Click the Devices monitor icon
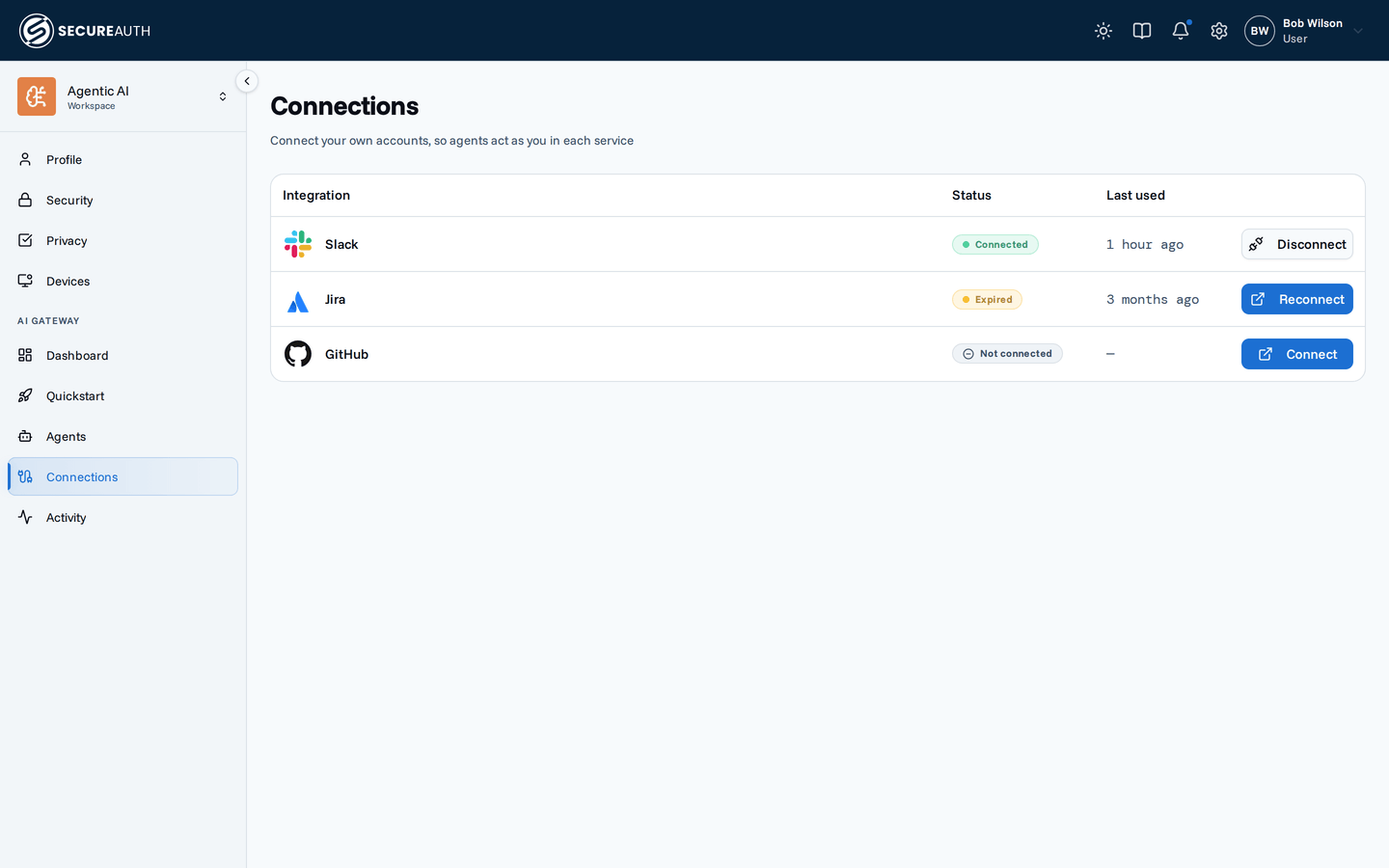1389x868 pixels. (x=25, y=281)
